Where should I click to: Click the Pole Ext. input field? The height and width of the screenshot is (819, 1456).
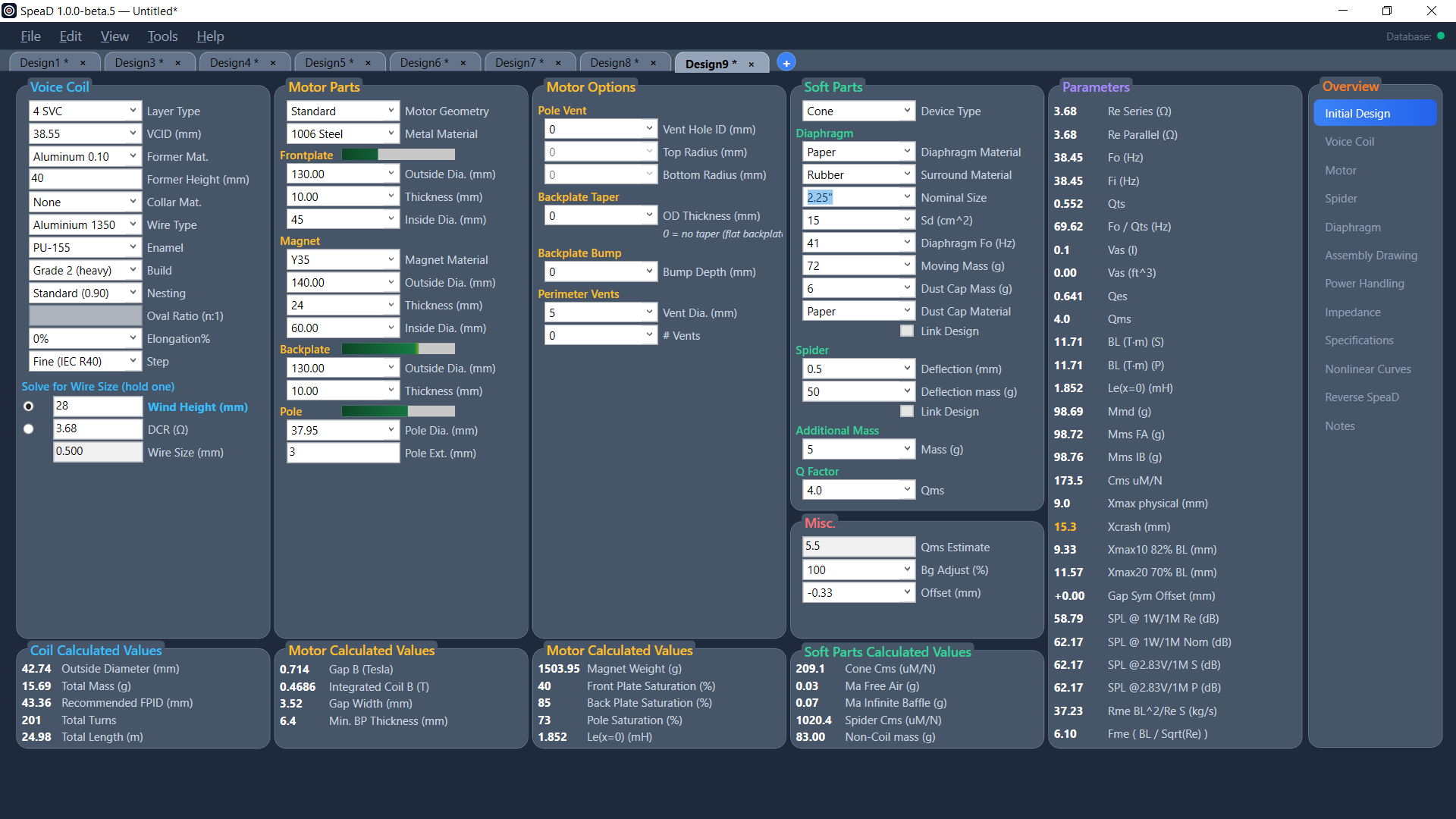pos(343,453)
